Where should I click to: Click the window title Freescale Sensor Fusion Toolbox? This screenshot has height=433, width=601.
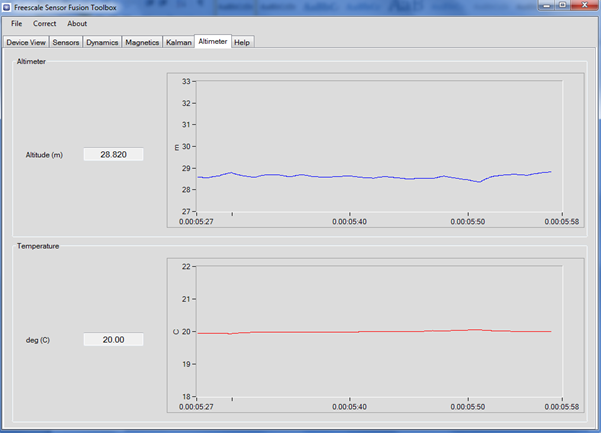(65, 7)
